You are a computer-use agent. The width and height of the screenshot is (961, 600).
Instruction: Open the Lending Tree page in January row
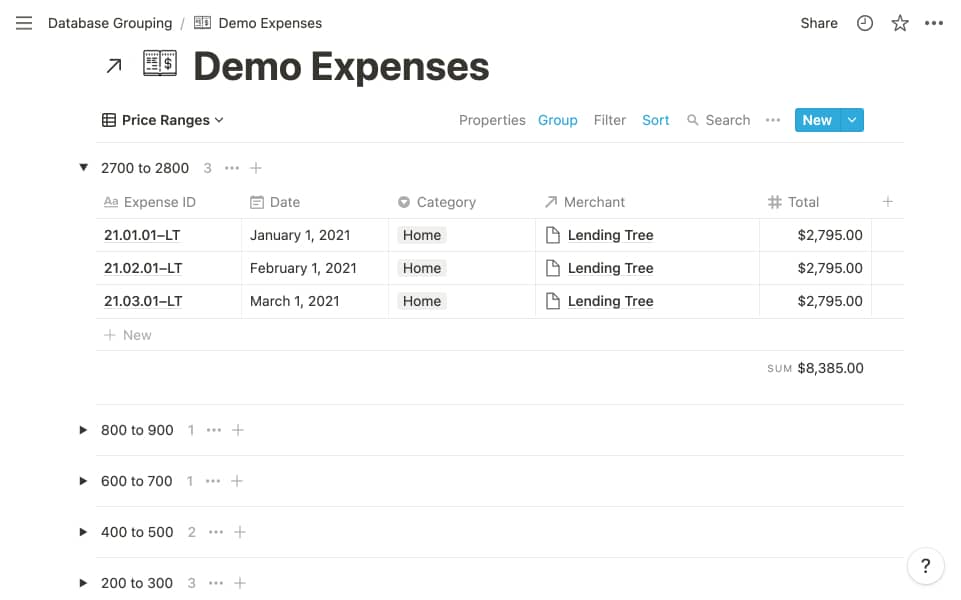click(610, 236)
